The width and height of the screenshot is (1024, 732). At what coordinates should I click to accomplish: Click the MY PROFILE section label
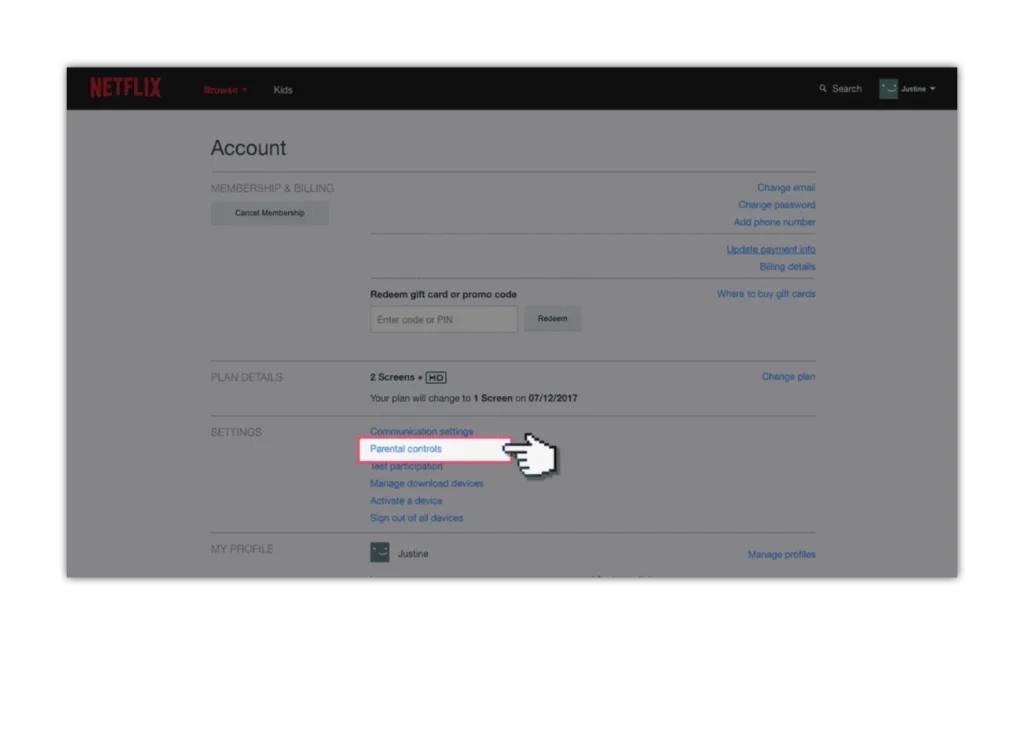(242, 549)
